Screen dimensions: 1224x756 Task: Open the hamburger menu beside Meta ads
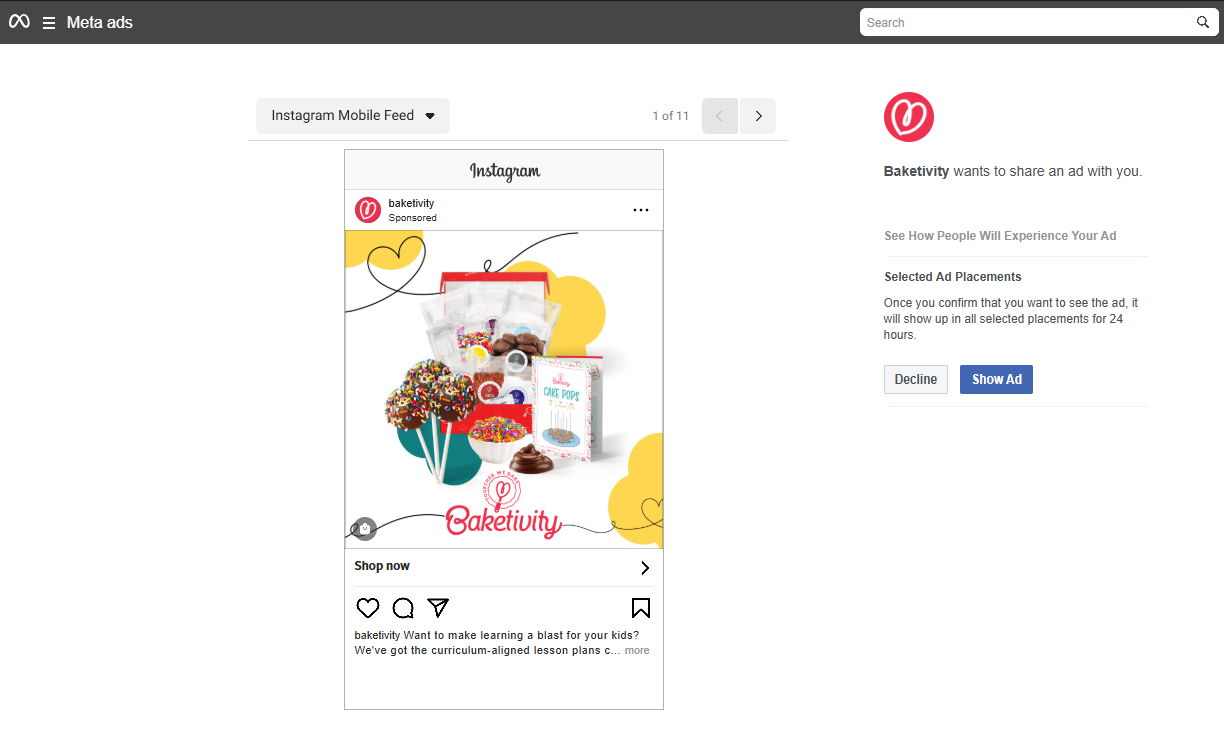click(x=48, y=23)
